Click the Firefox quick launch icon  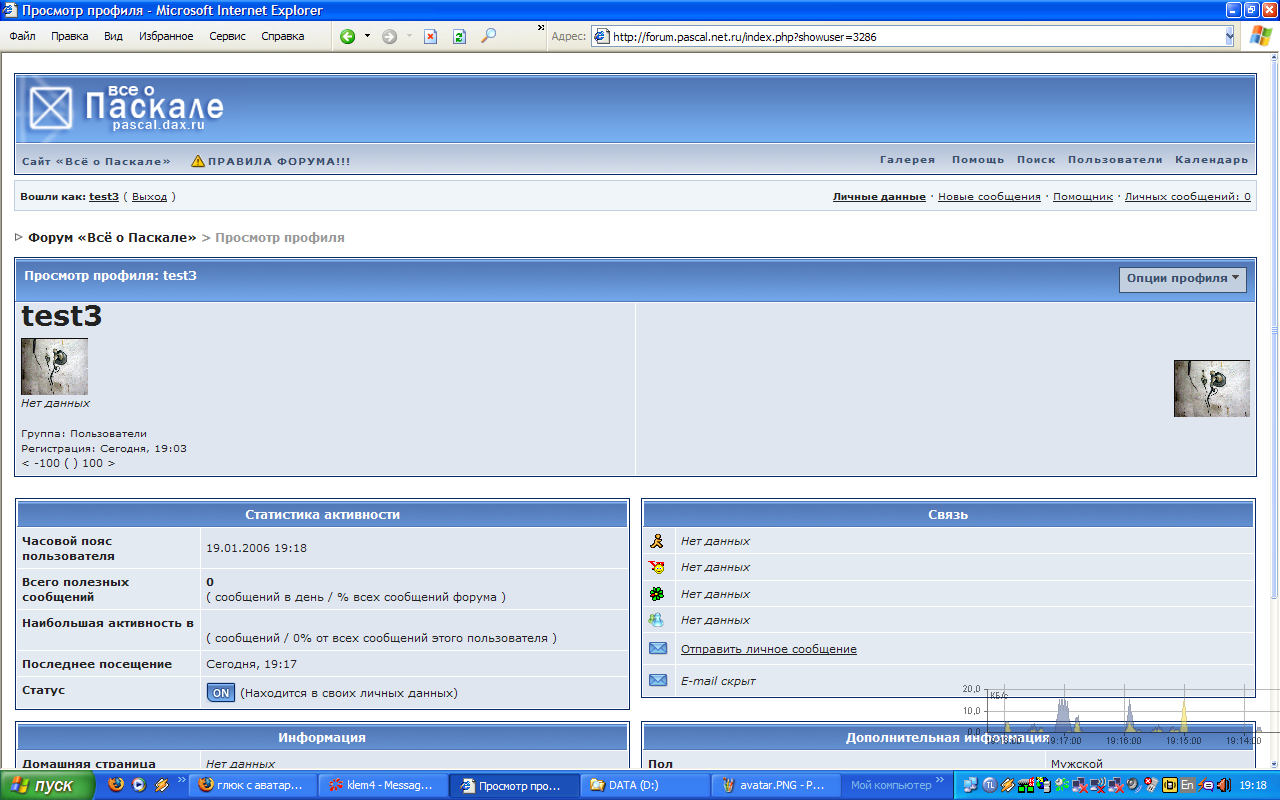(116, 785)
